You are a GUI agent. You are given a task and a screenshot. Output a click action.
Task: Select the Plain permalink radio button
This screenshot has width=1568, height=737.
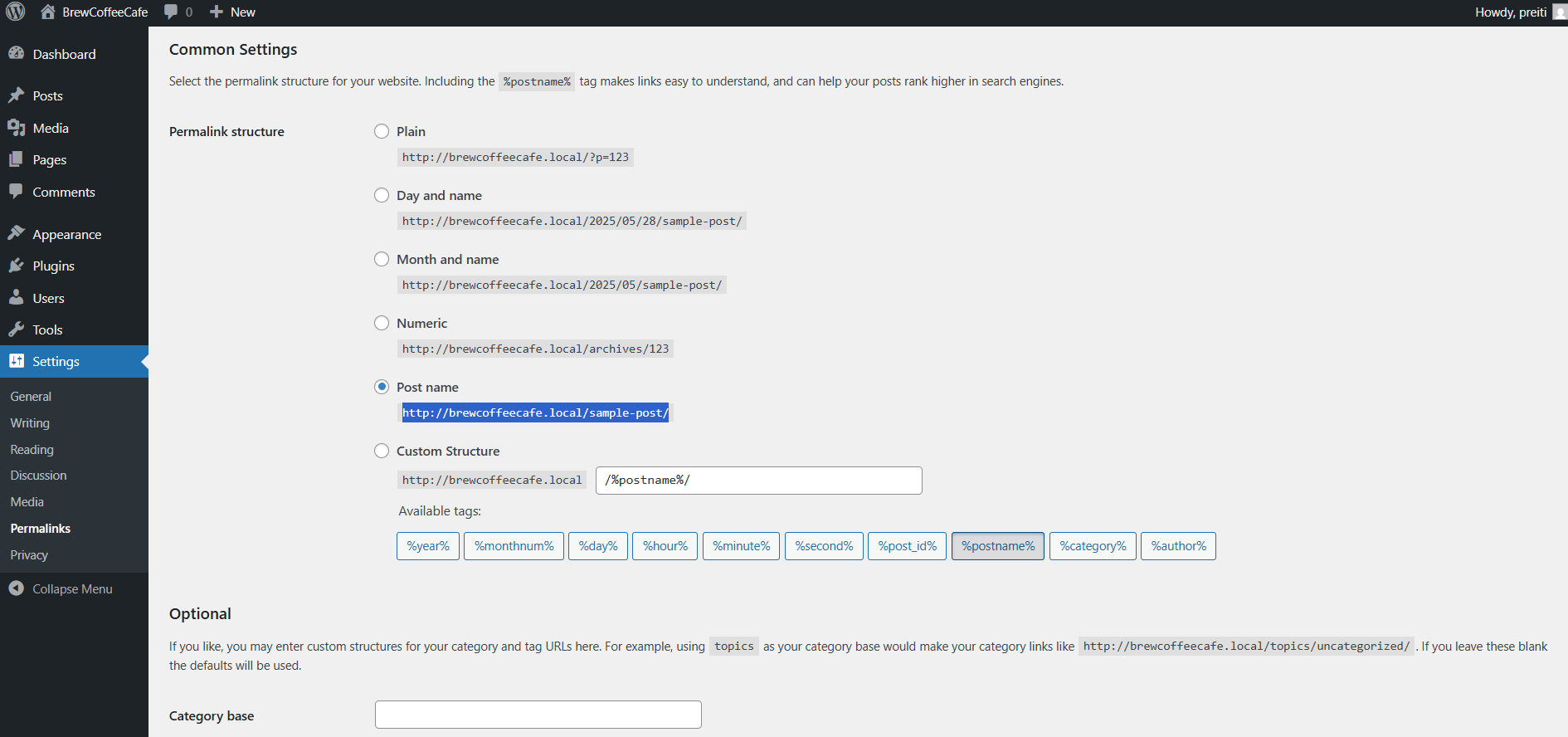click(x=382, y=131)
